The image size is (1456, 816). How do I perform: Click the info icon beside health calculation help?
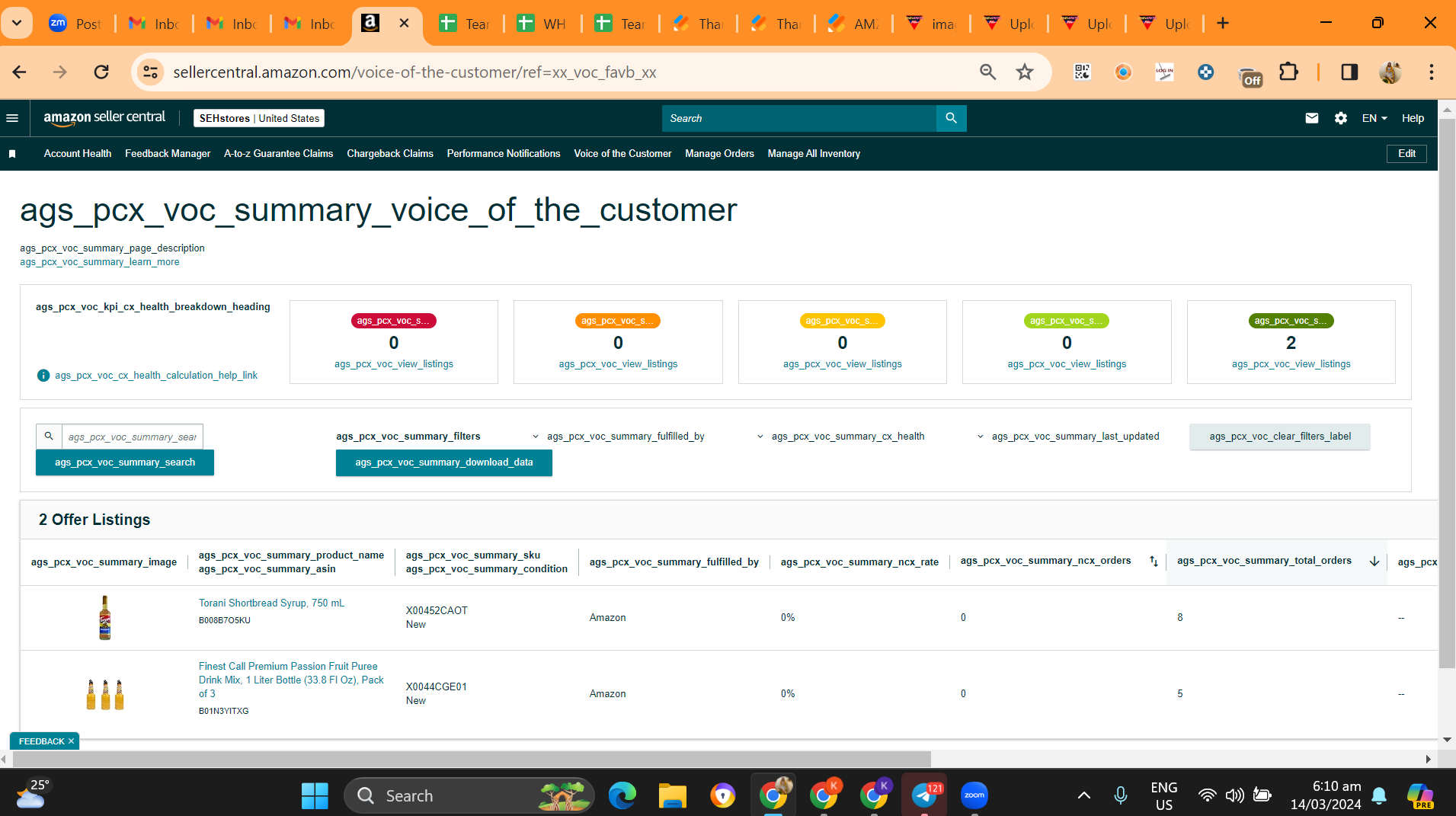(43, 376)
